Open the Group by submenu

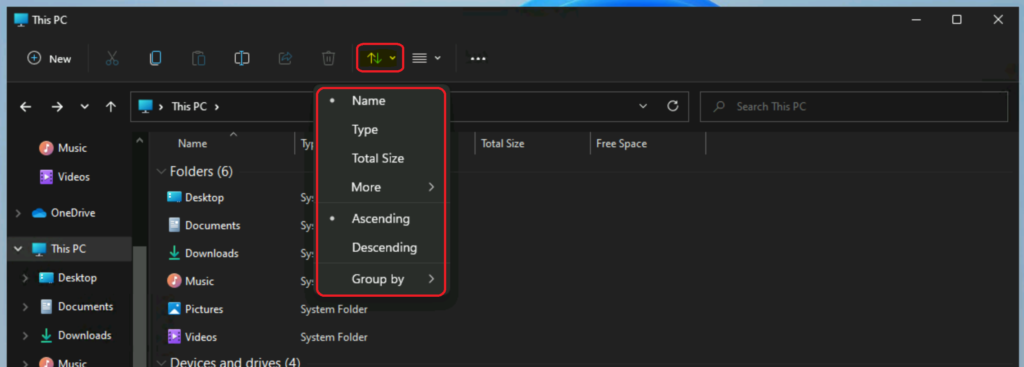click(x=381, y=279)
